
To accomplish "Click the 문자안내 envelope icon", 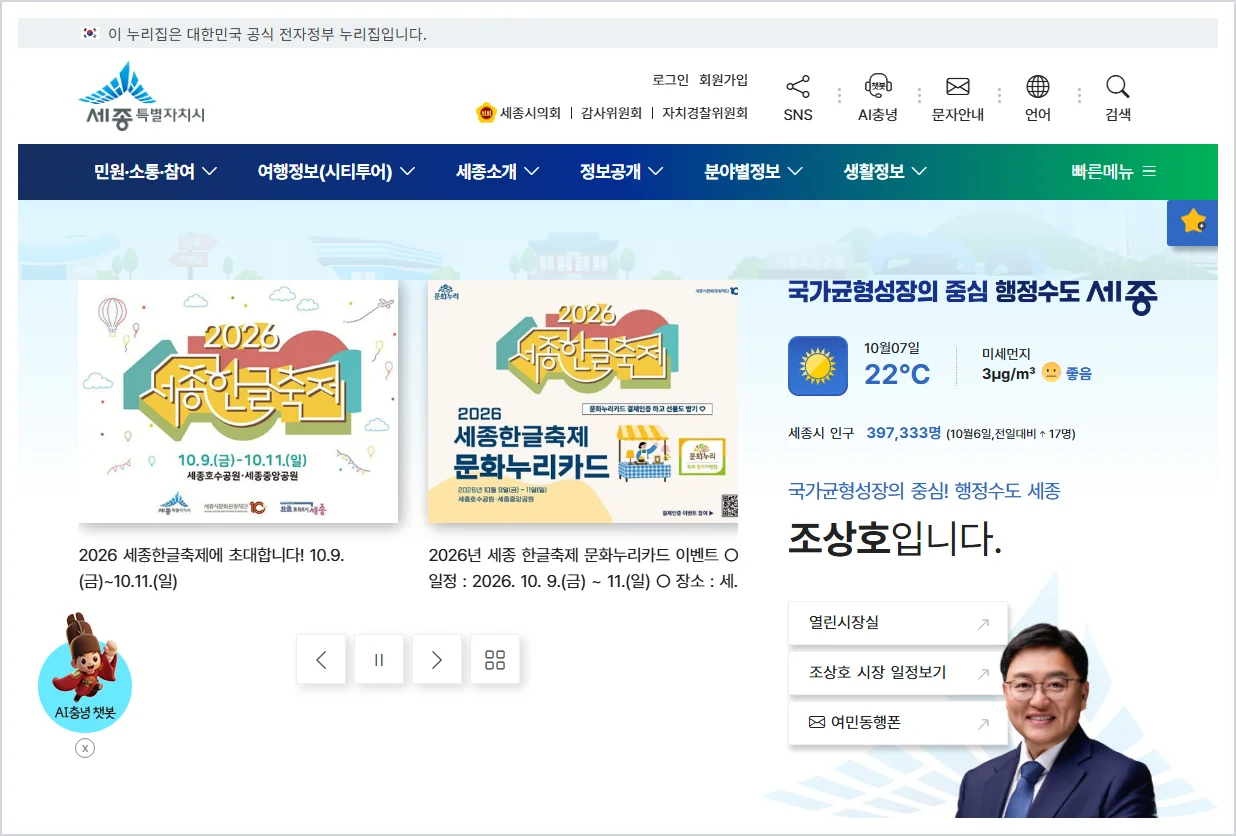I will (958, 87).
